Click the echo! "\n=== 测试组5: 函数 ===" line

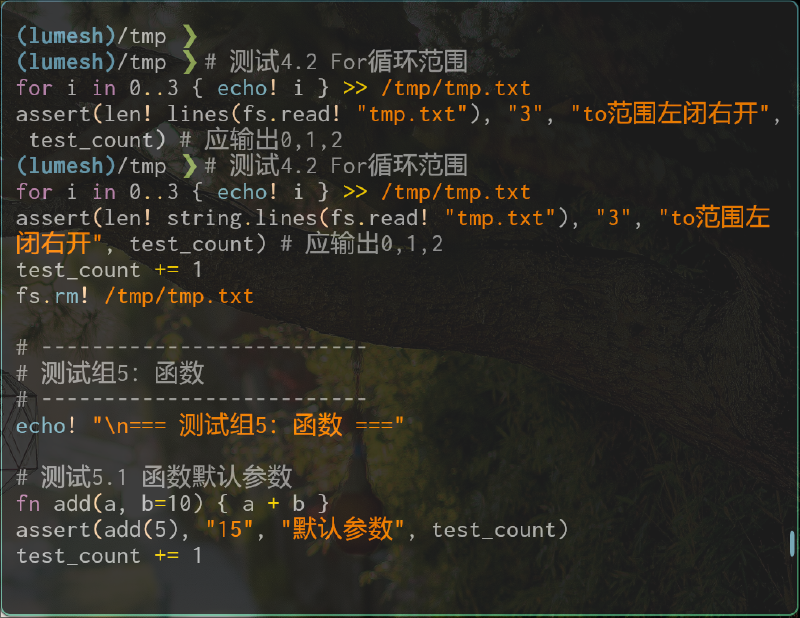(210, 426)
